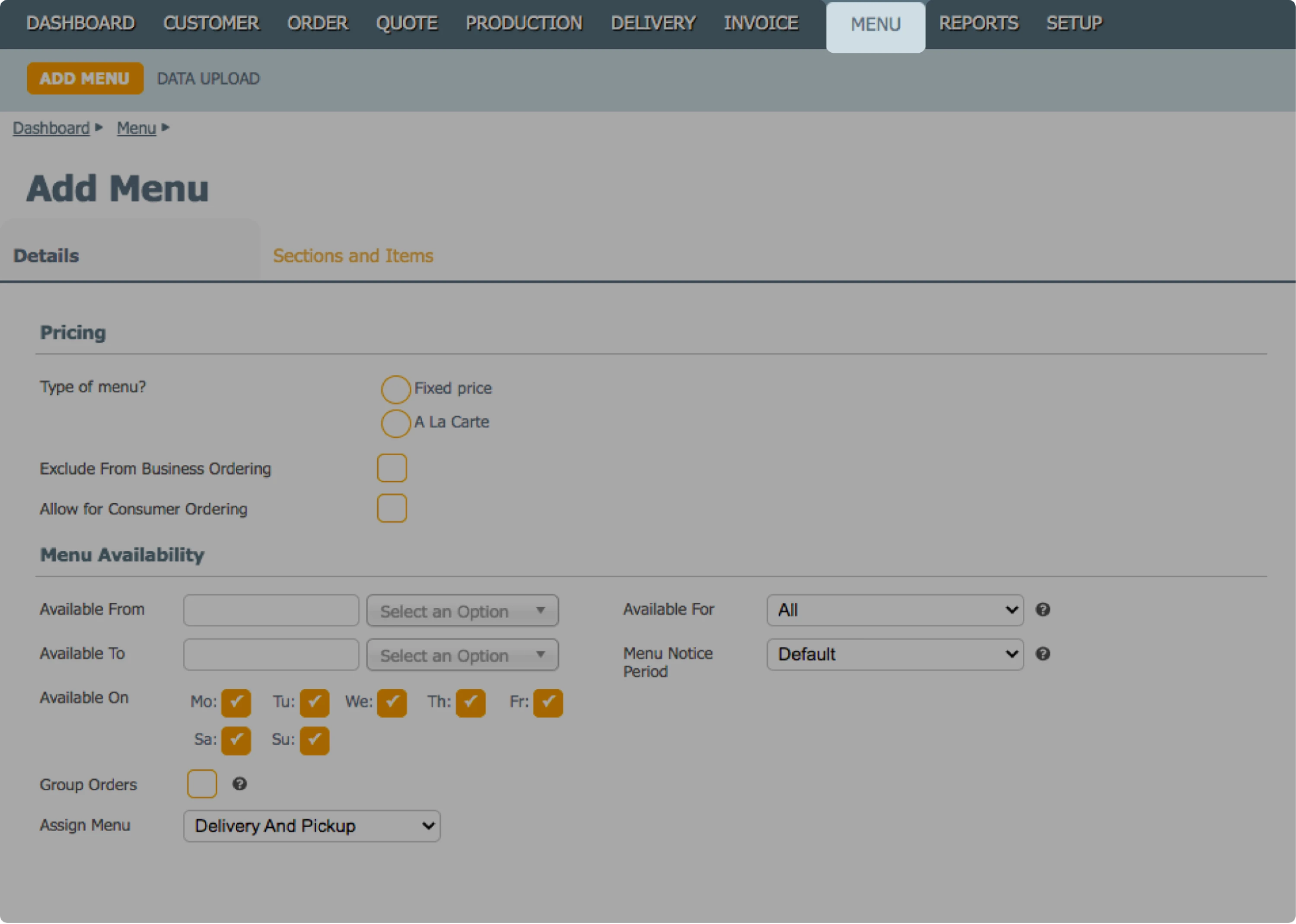This screenshot has height=924, width=1296.
Task: Toggle the Group Orders checkbox
Action: coord(201,784)
